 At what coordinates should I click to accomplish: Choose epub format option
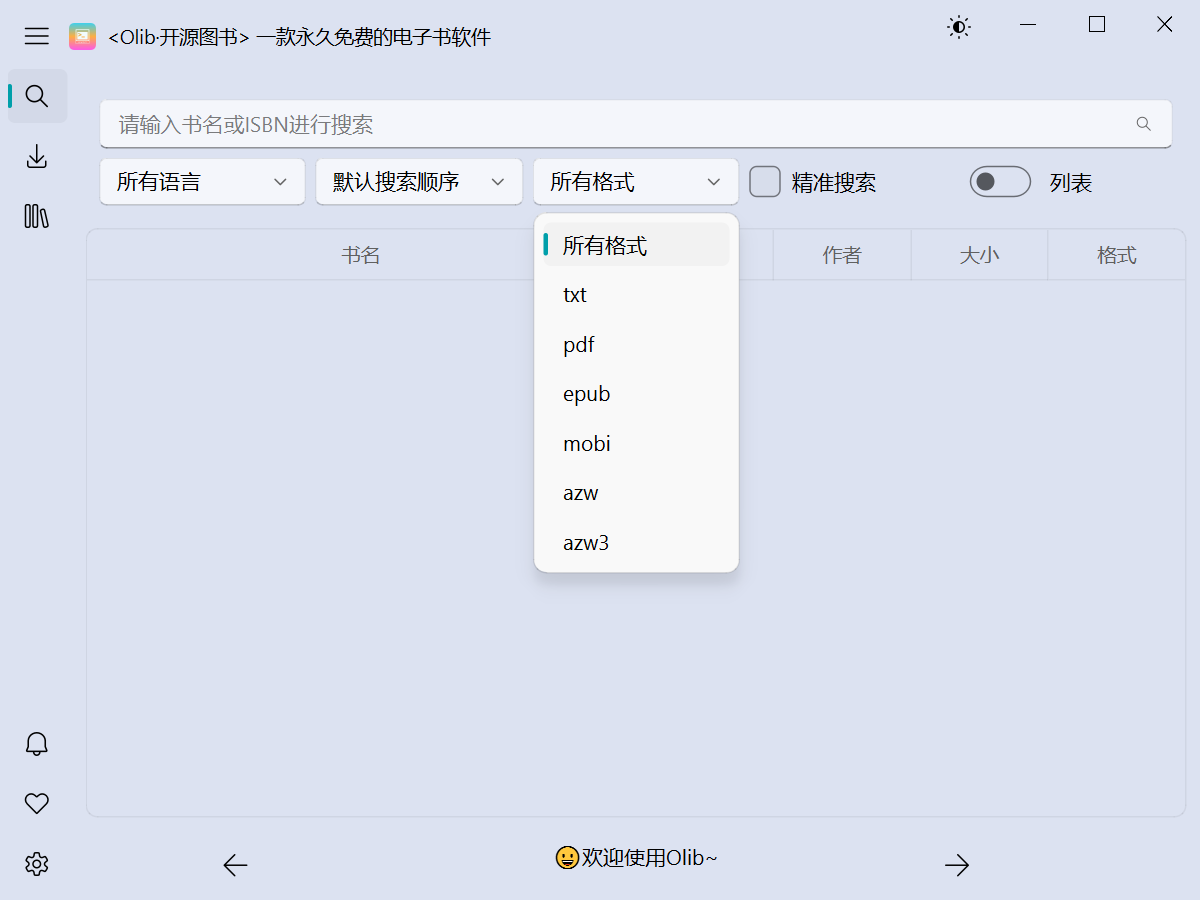[636, 394]
